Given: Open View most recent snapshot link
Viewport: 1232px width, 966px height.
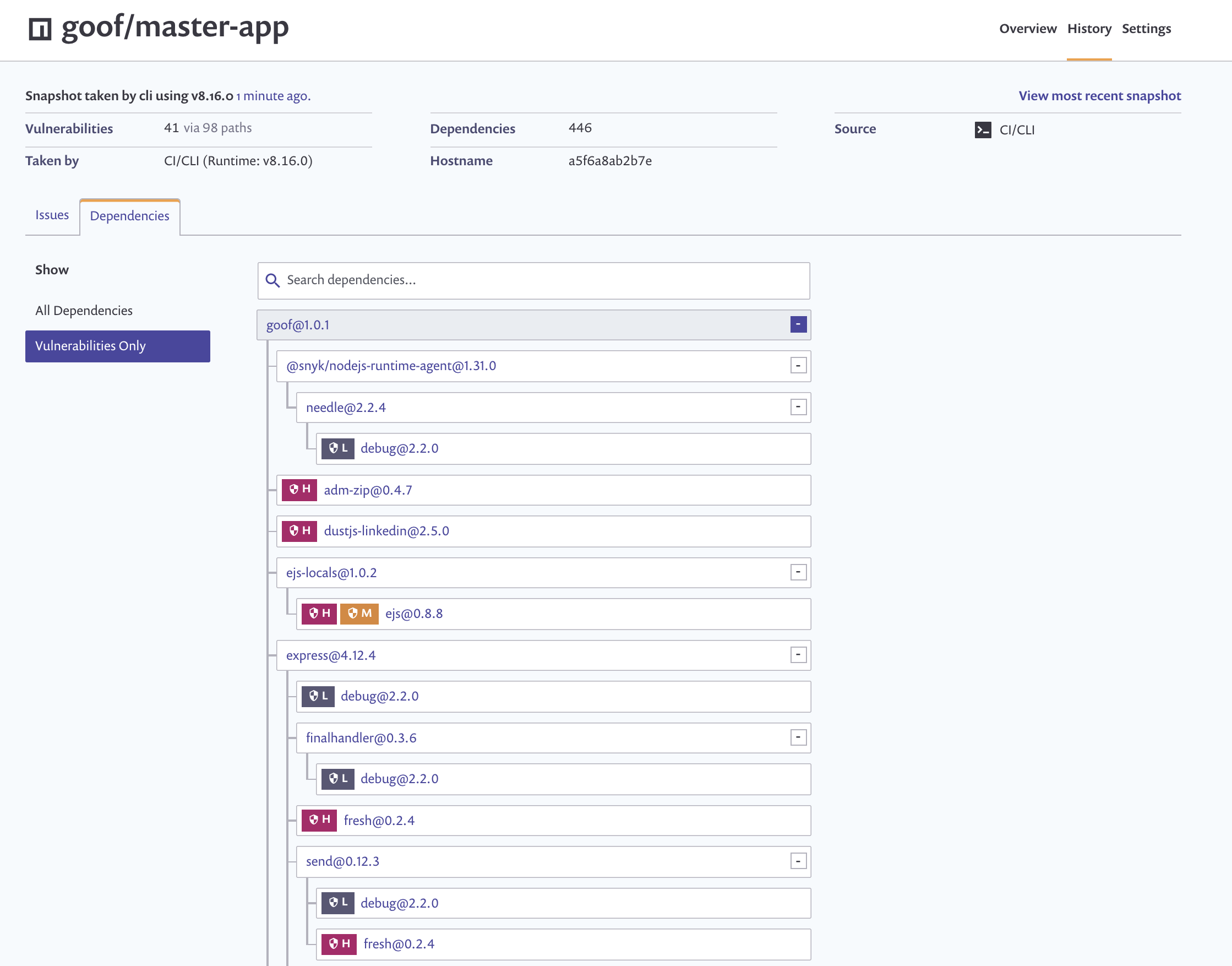Looking at the screenshot, I should [1099, 96].
